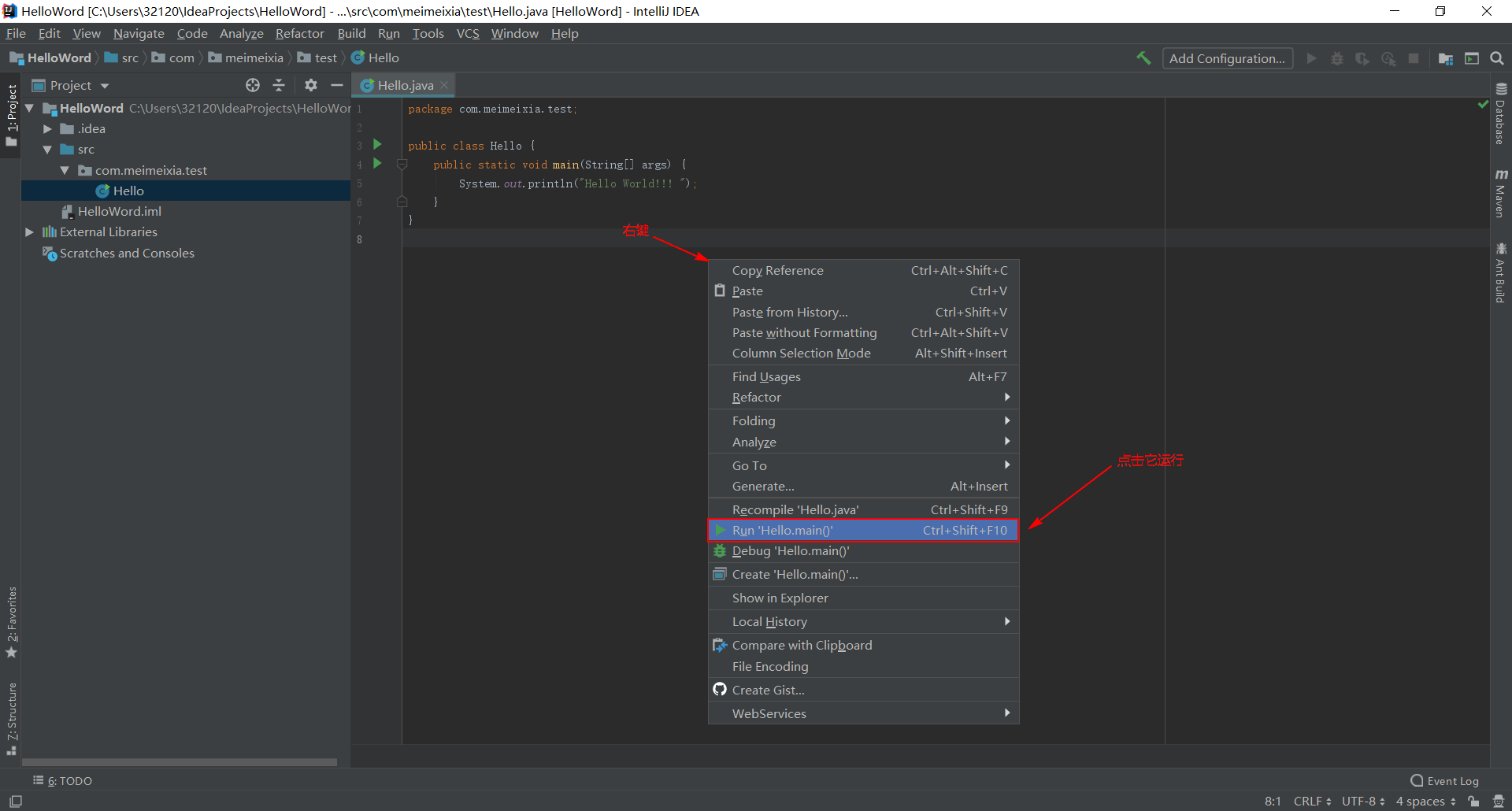Click the Run with Coverage icon
Screen dimensions: 1512x811
[1362, 58]
